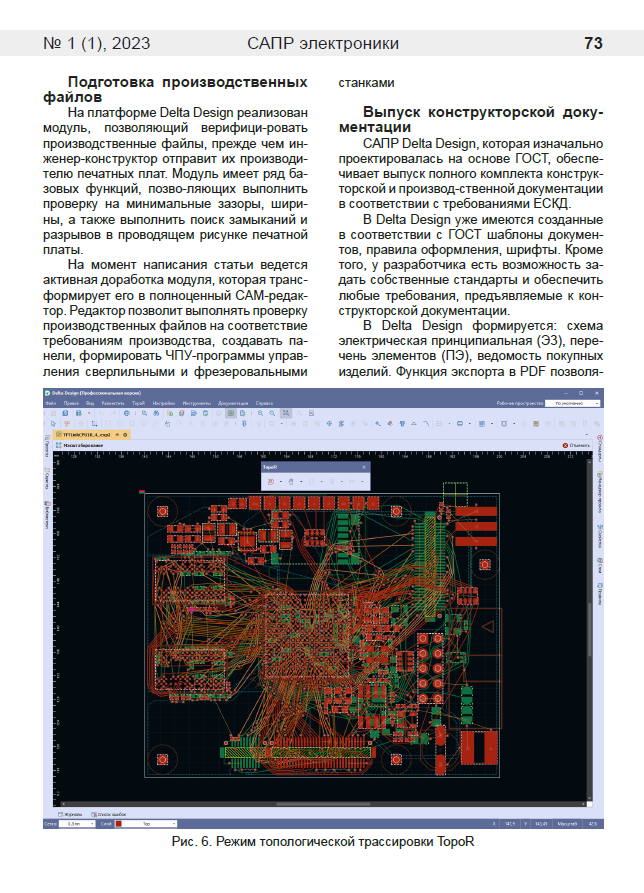
Task: Click the Отменить button above the canvas
Action: (576, 445)
